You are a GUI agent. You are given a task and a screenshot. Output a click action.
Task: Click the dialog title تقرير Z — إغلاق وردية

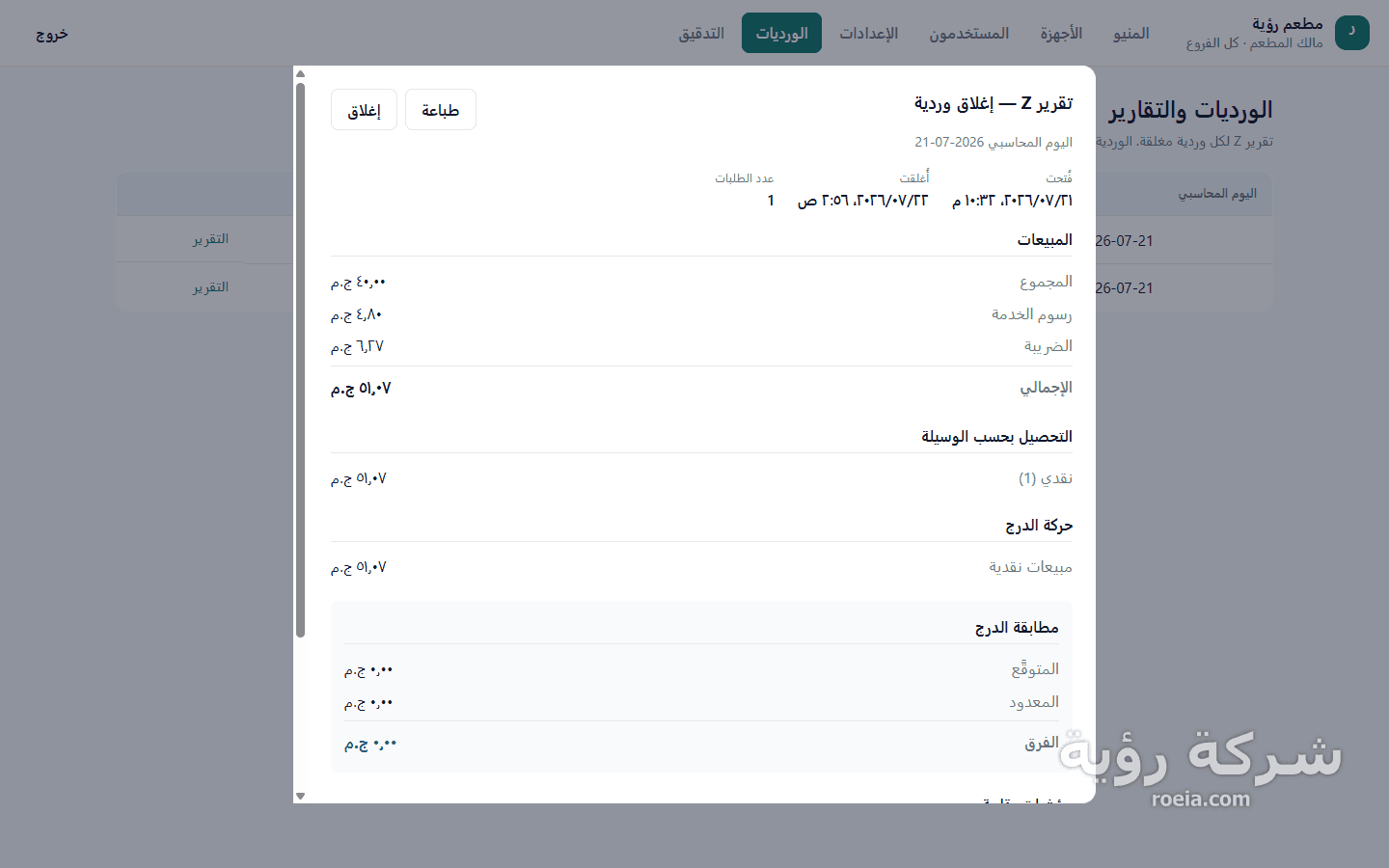click(994, 103)
